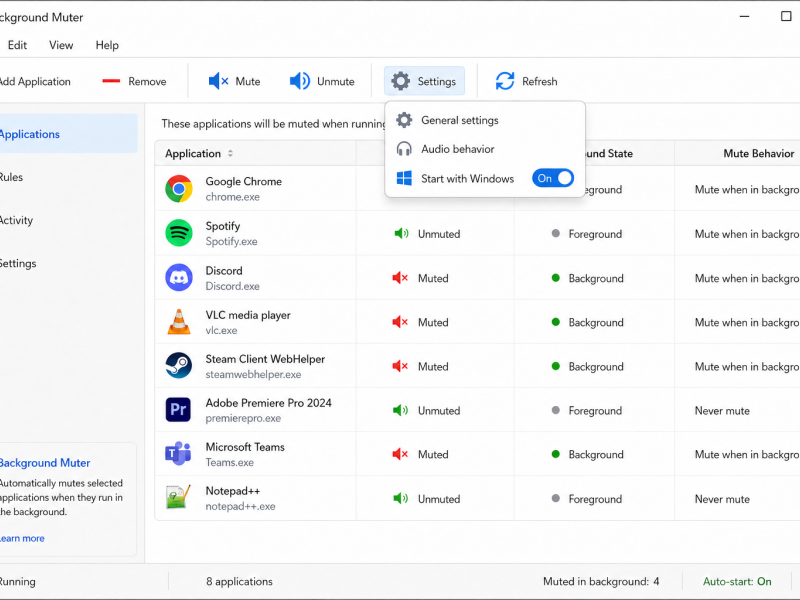The width and height of the screenshot is (800, 600).
Task: Click Teams' Background state cell
Action: 596,455
